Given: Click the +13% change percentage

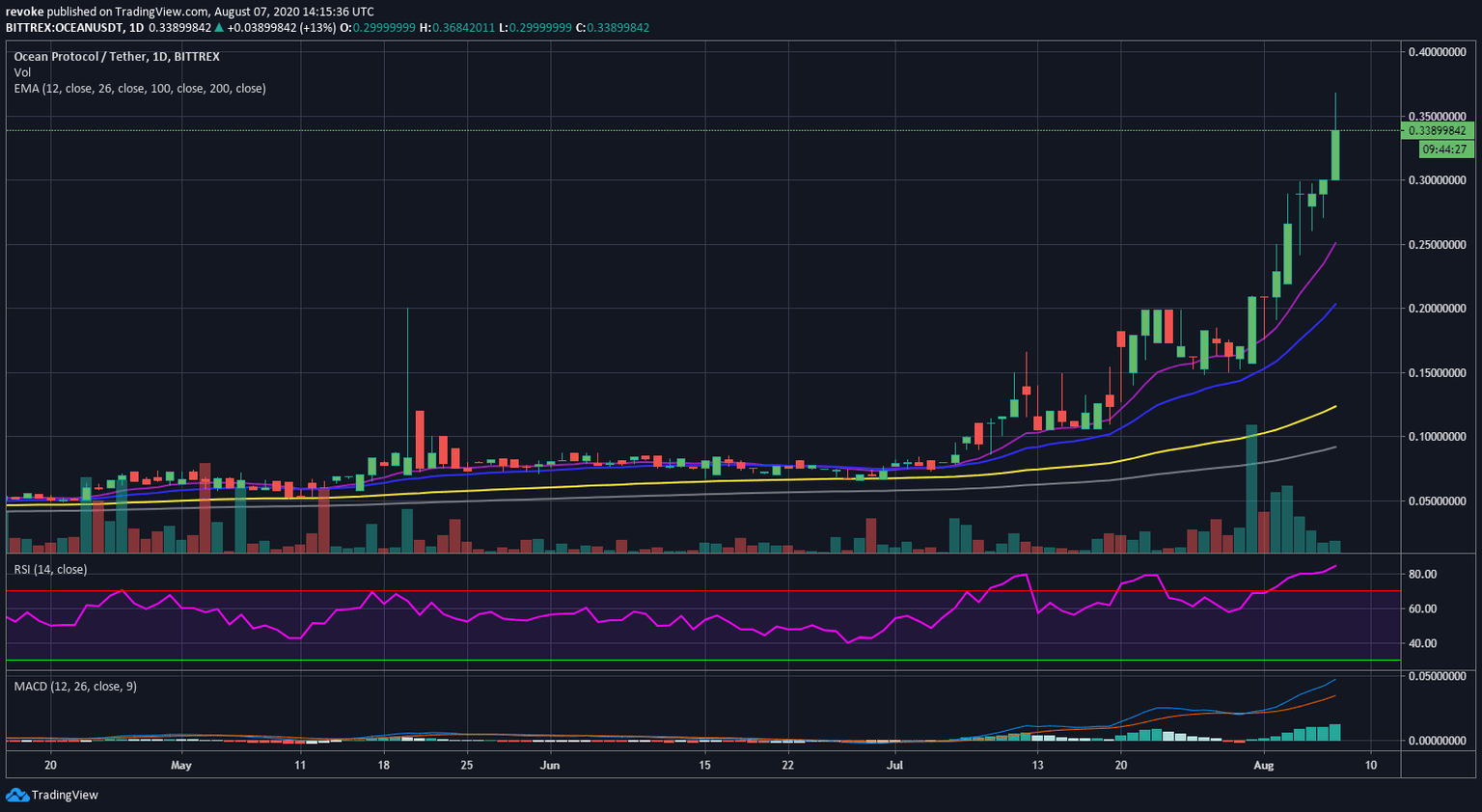Looking at the screenshot, I should pyautogui.click(x=315, y=29).
